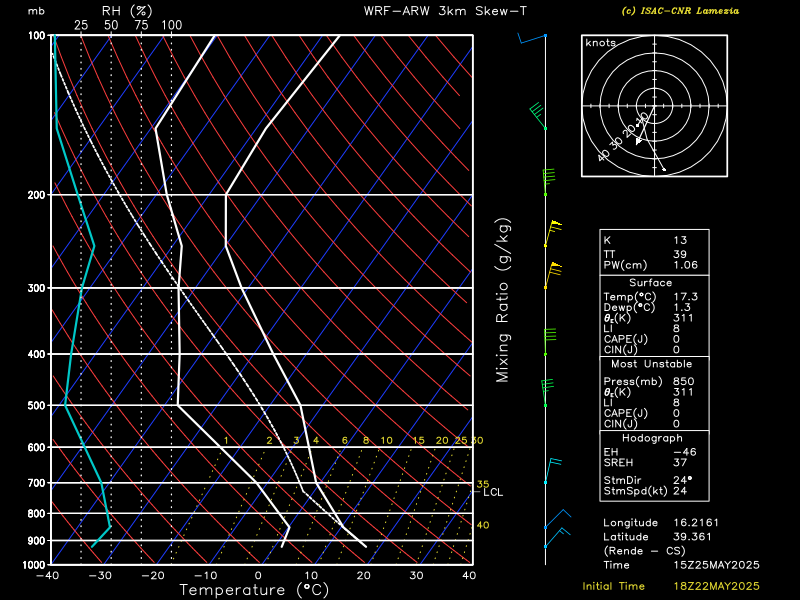This screenshot has height=600, width=800.
Task: Click the blue wind barb at 100 mb
Action: (532, 39)
